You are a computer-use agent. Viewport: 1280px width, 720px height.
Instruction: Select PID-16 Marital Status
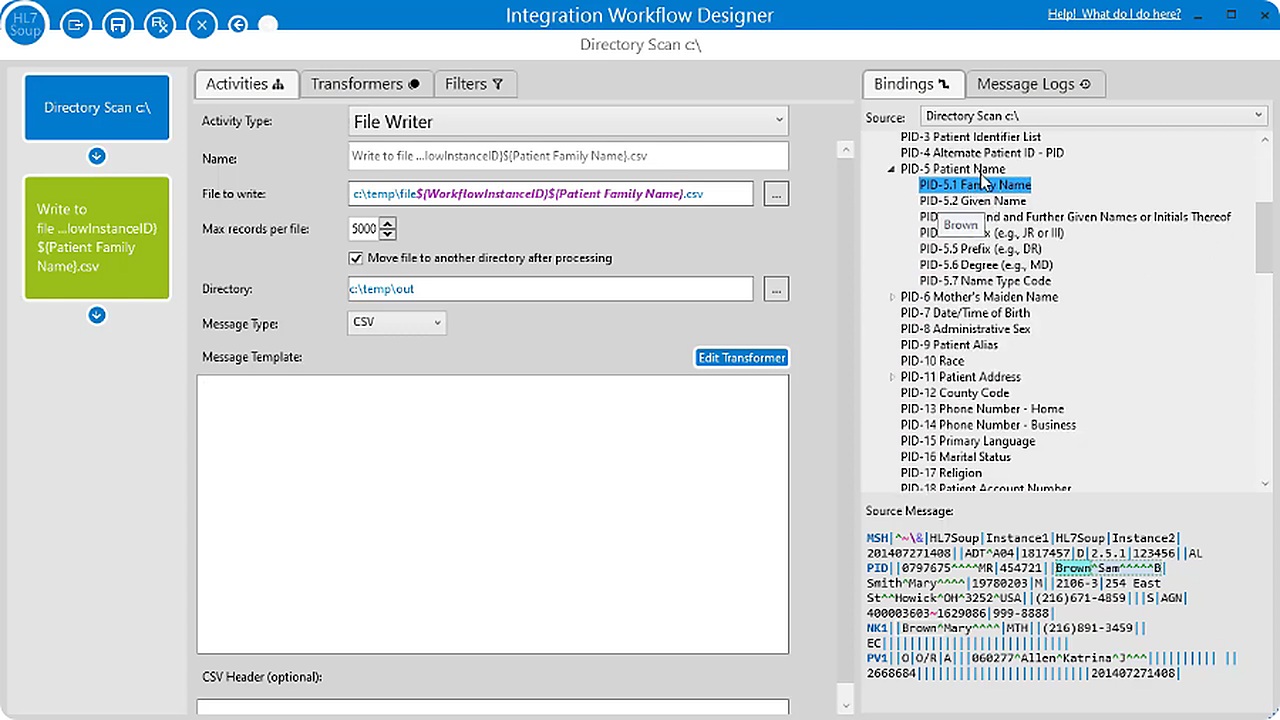click(958, 457)
